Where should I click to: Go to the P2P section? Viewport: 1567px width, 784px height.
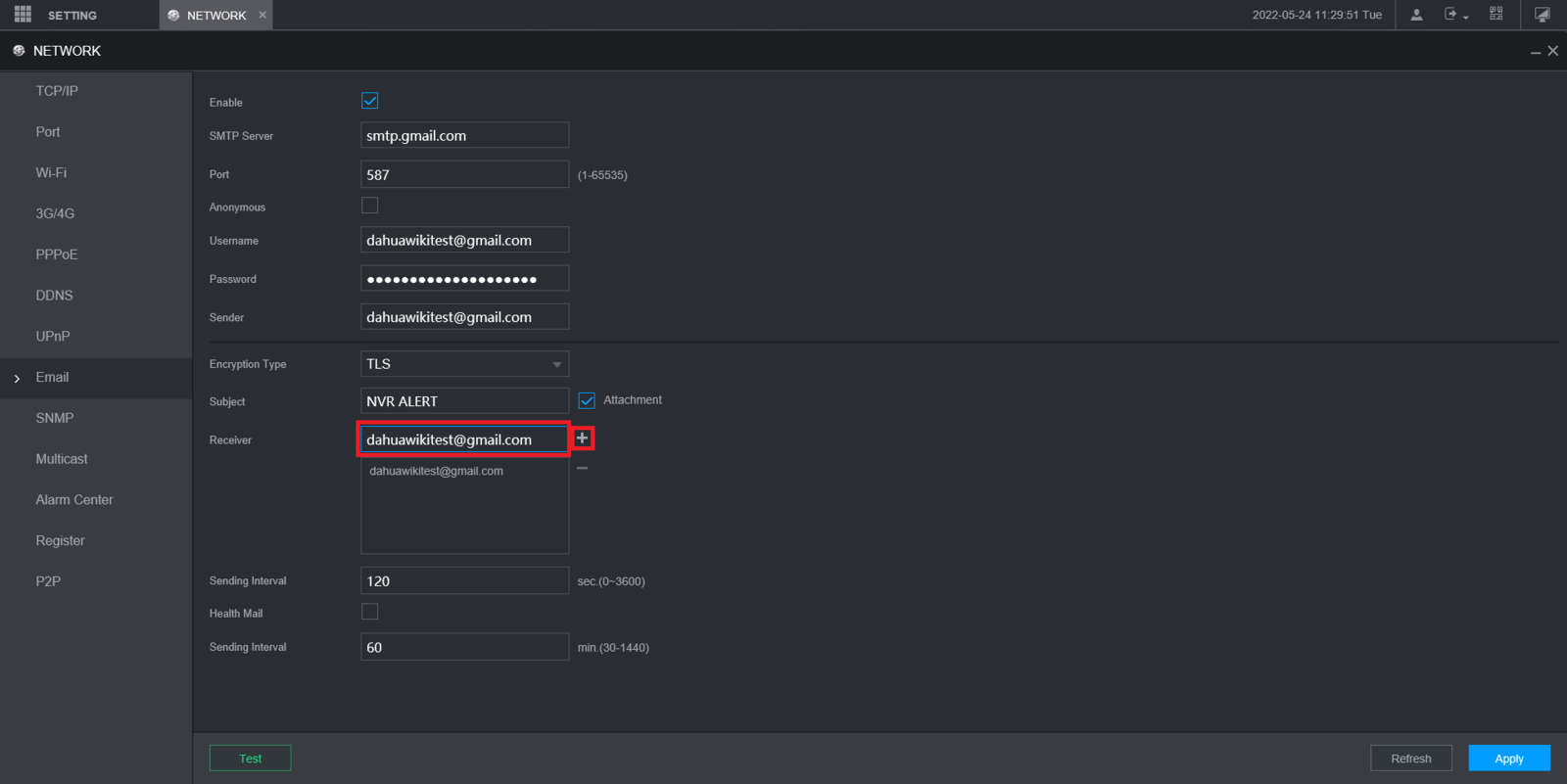point(48,581)
